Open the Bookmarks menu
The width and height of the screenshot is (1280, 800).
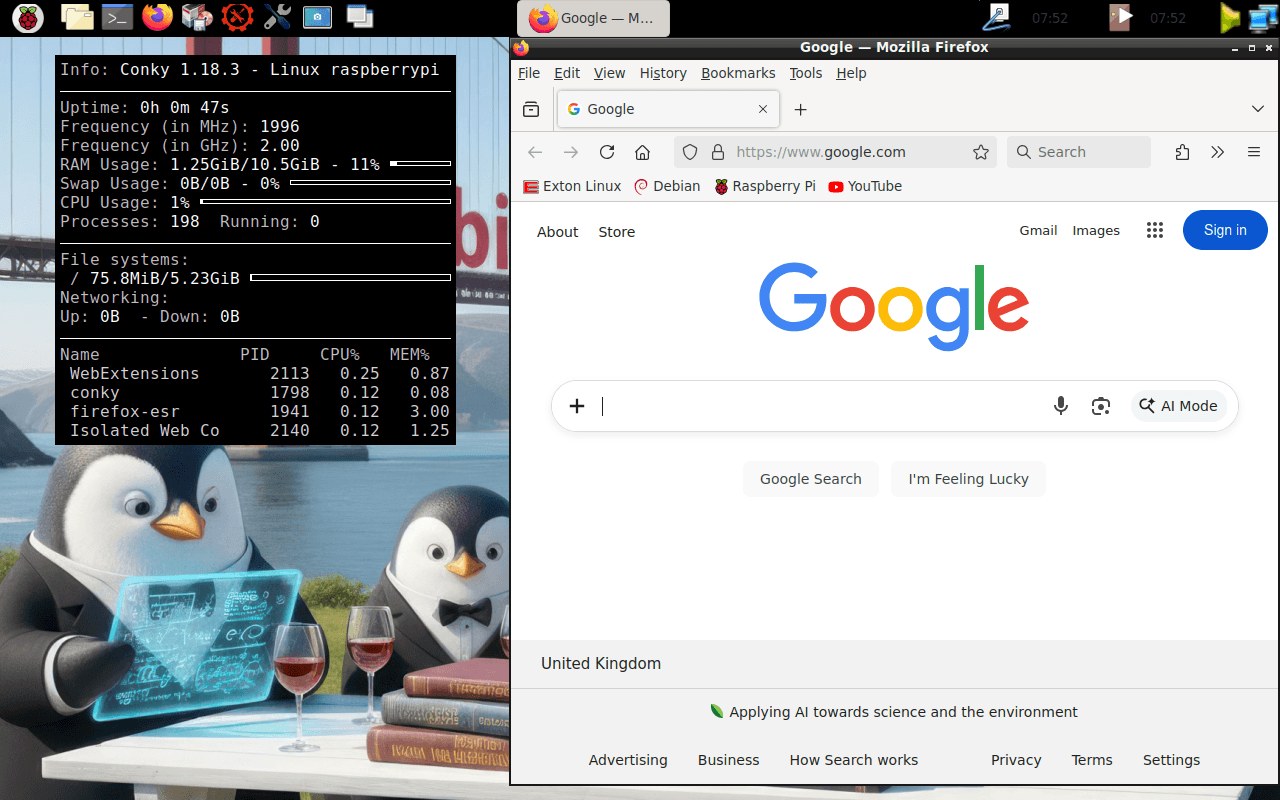[738, 73]
